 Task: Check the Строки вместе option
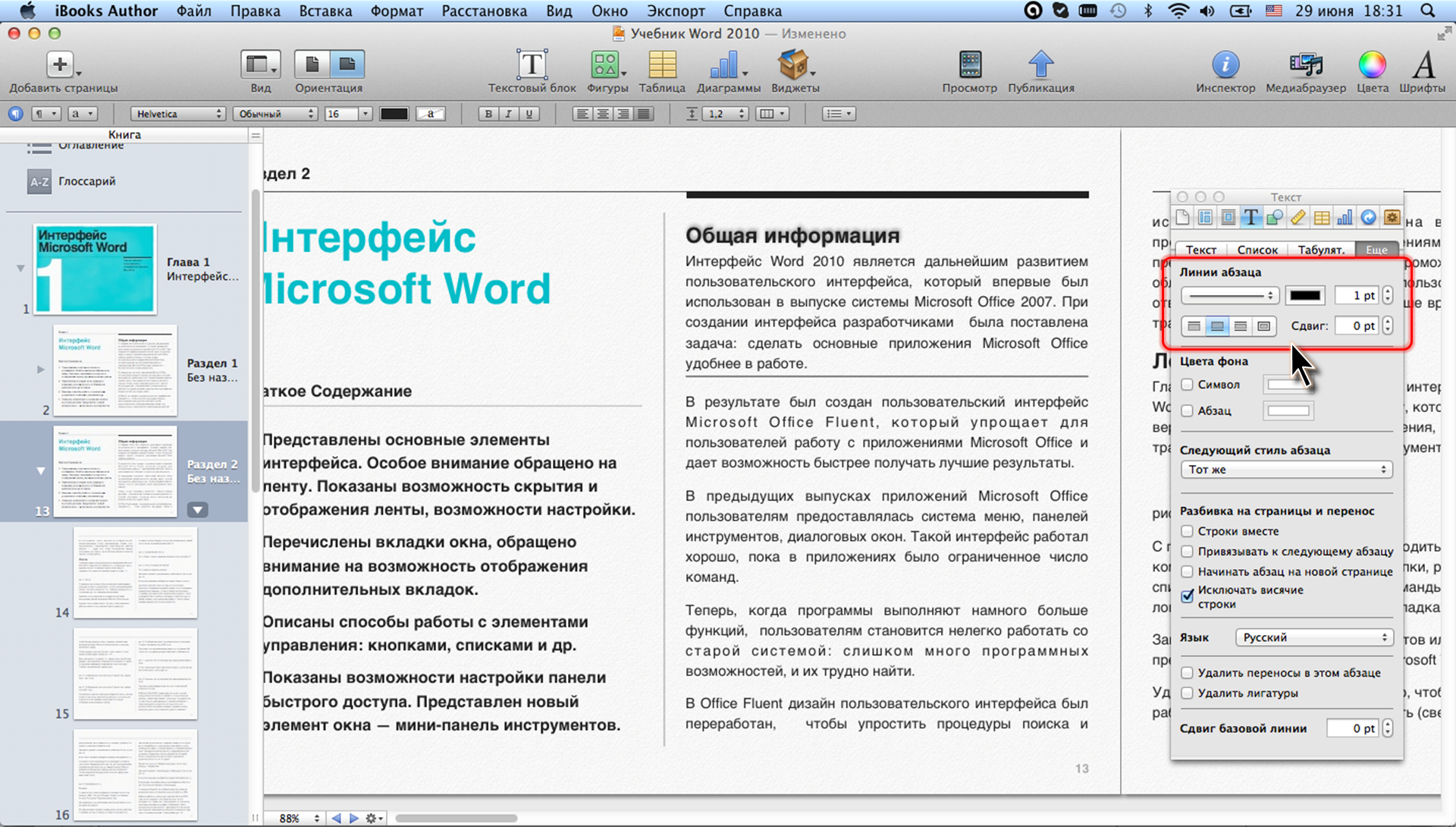1188,531
